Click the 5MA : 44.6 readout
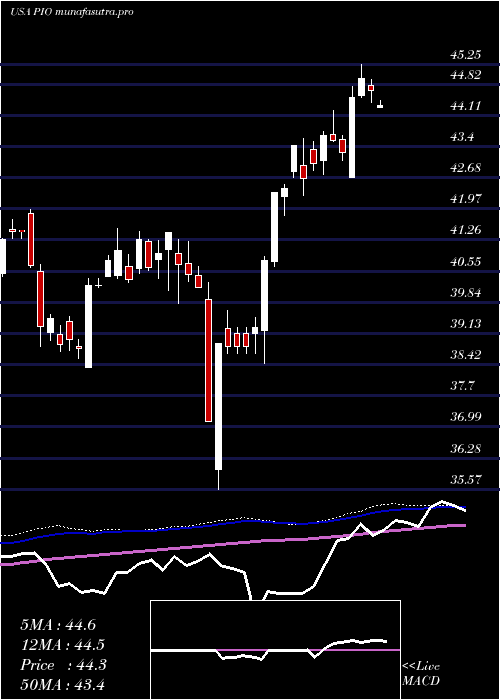500x700 pixels. point(58,625)
